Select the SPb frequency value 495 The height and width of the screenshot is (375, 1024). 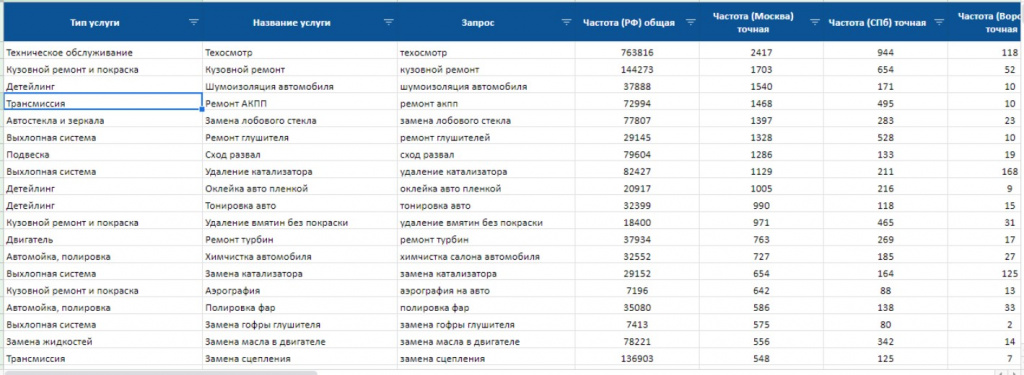point(885,103)
